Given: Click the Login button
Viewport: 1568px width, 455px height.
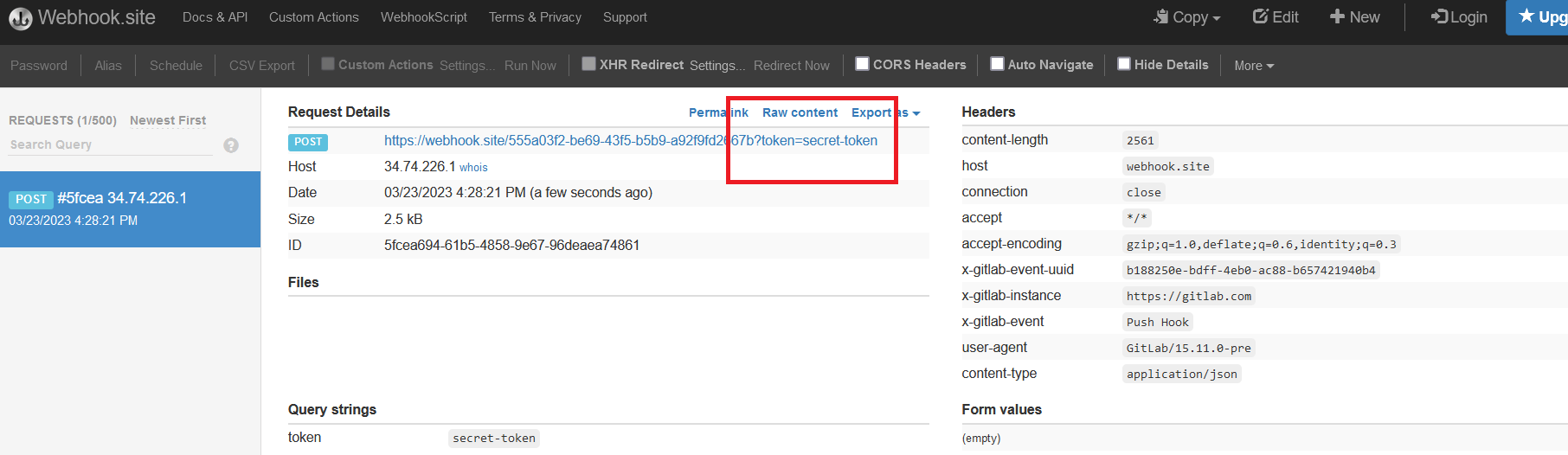Looking at the screenshot, I should (1459, 17).
